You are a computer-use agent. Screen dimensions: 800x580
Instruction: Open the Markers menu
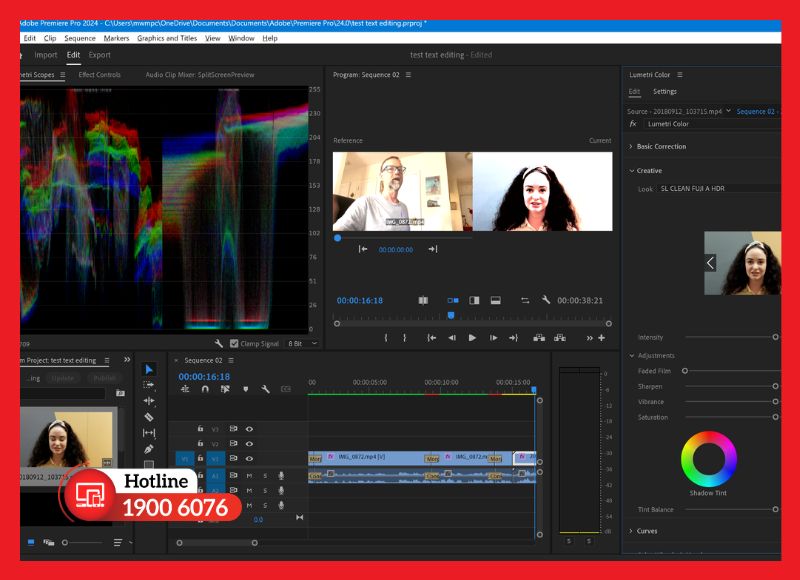116,38
